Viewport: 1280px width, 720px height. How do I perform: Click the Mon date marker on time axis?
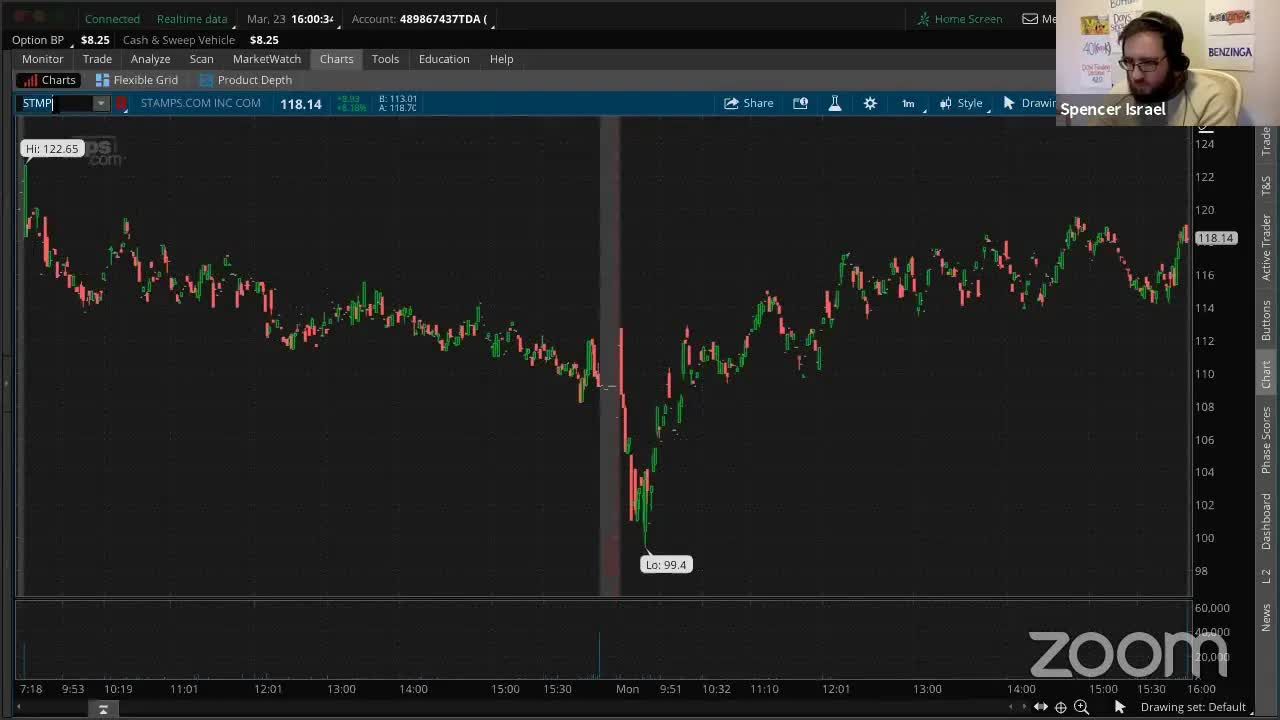[x=627, y=689]
